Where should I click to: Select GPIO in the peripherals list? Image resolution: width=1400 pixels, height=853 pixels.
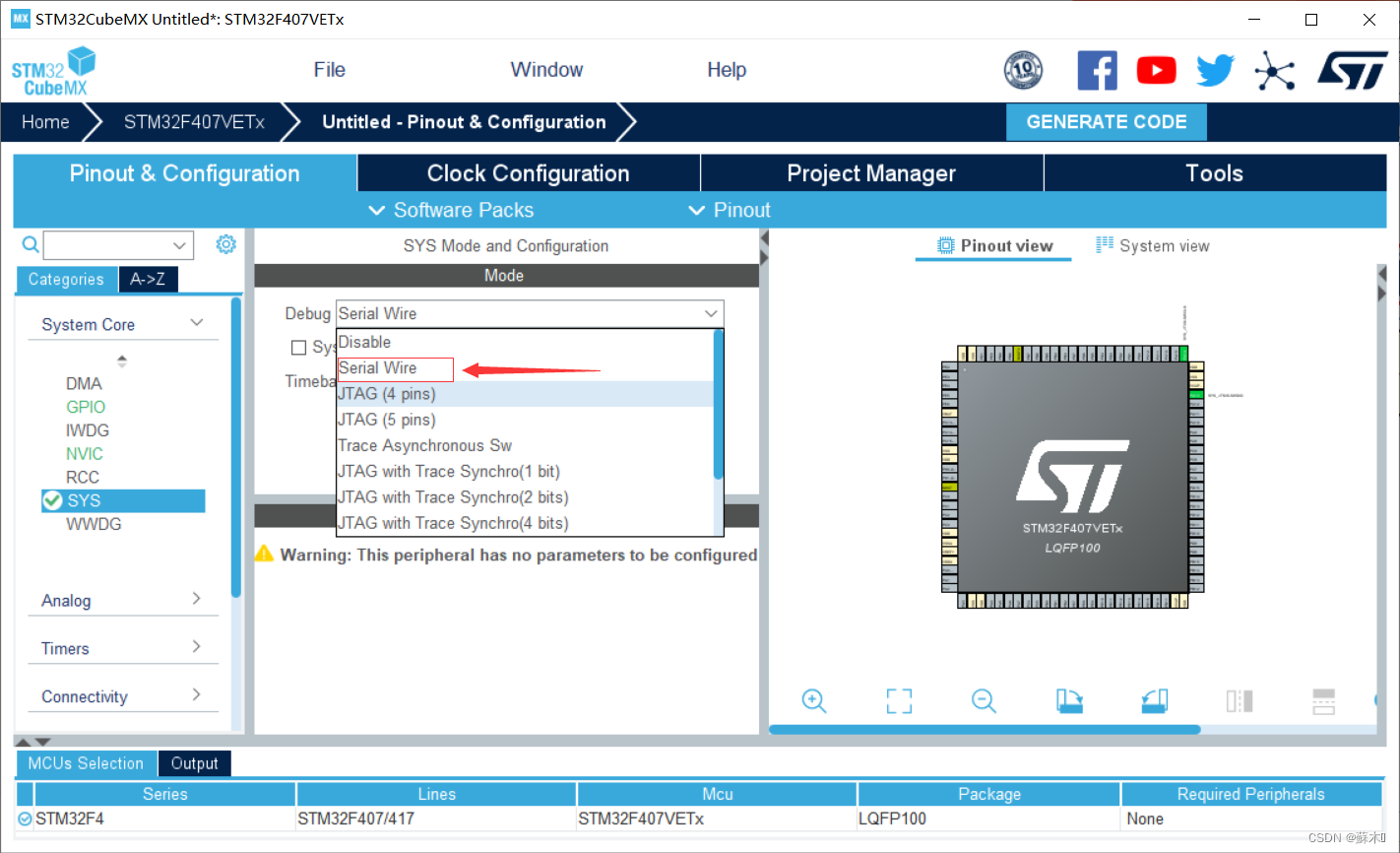tap(86, 406)
